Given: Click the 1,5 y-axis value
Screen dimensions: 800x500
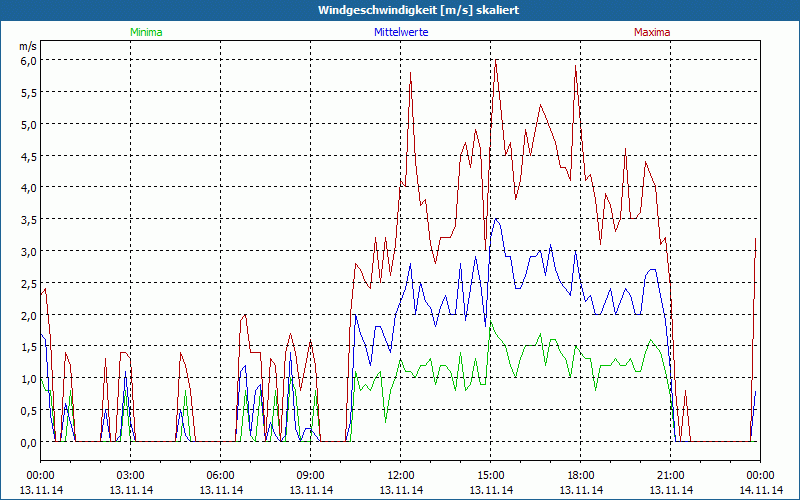Looking at the screenshot, I should point(28,347).
